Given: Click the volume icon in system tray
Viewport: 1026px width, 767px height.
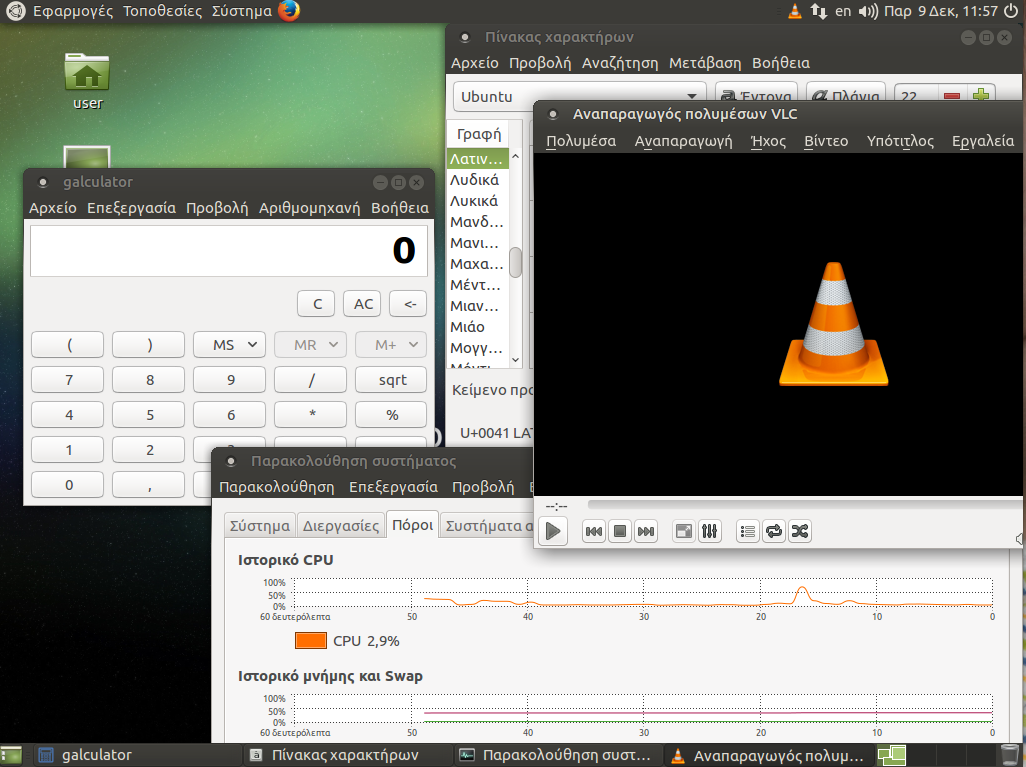Looking at the screenshot, I should click(868, 11).
